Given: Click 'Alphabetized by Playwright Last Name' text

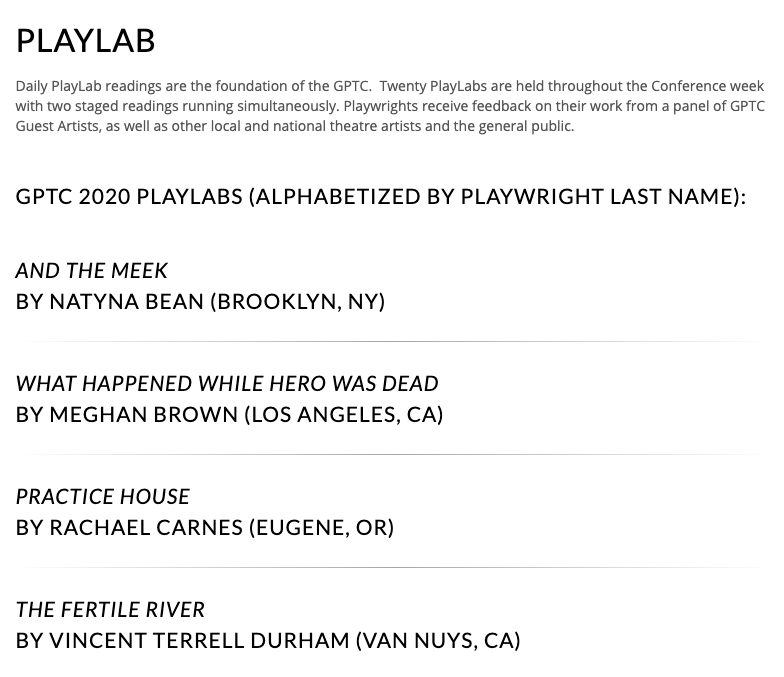Looking at the screenshot, I should [x=494, y=196].
